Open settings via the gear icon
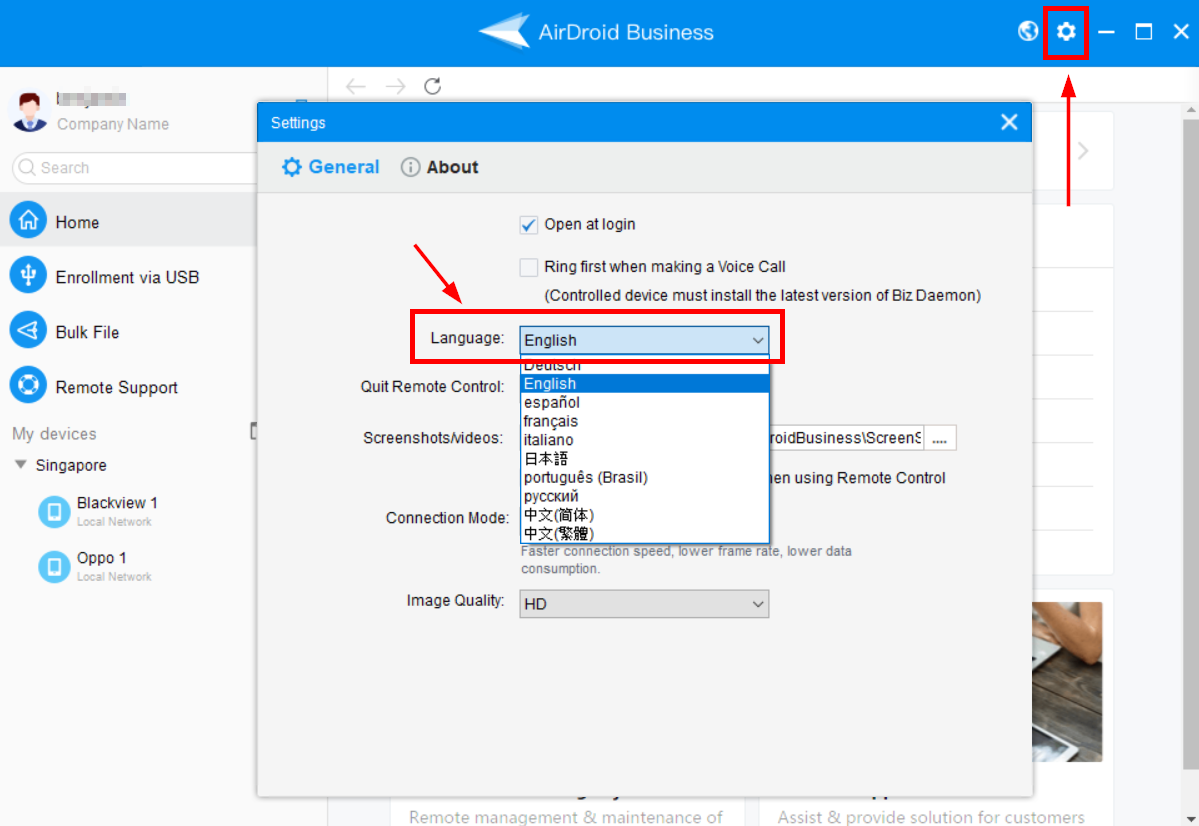Image resolution: width=1199 pixels, height=826 pixels. pyautogui.click(x=1066, y=31)
